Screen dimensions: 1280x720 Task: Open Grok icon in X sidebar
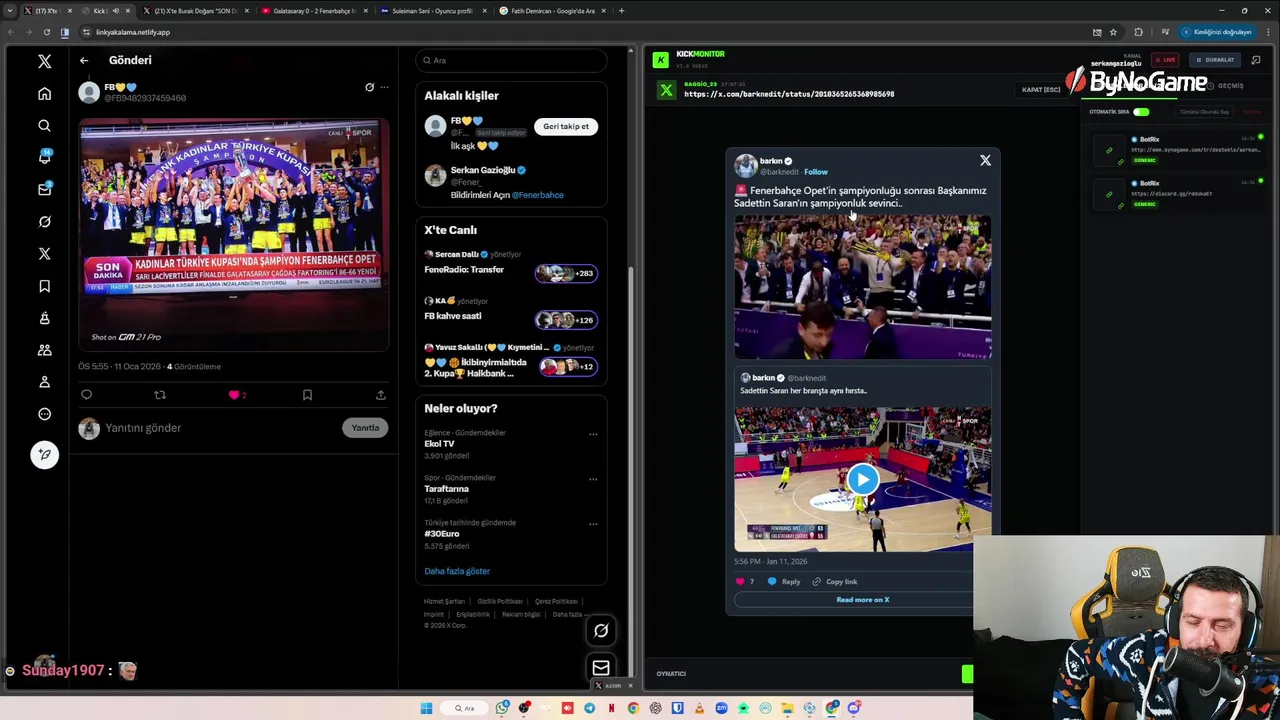pos(44,222)
